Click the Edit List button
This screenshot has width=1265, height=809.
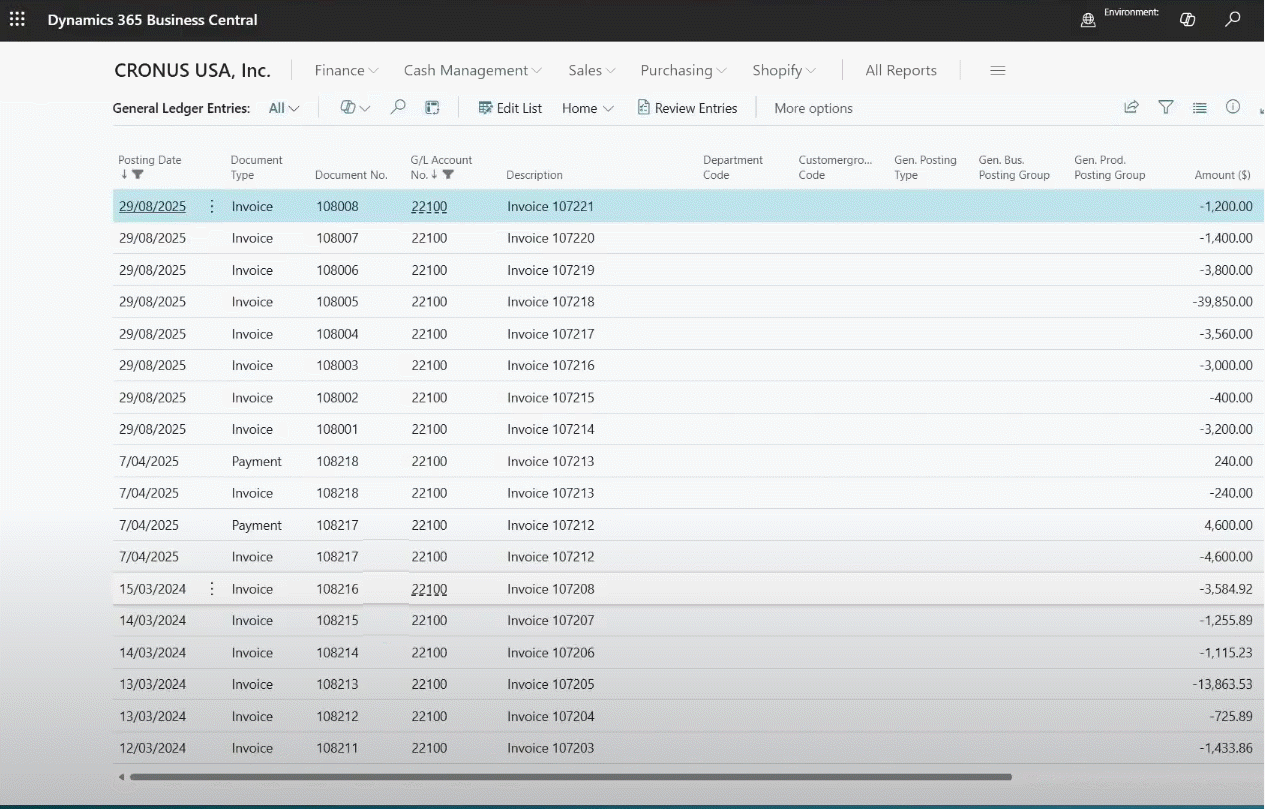click(x=510, y=108)
